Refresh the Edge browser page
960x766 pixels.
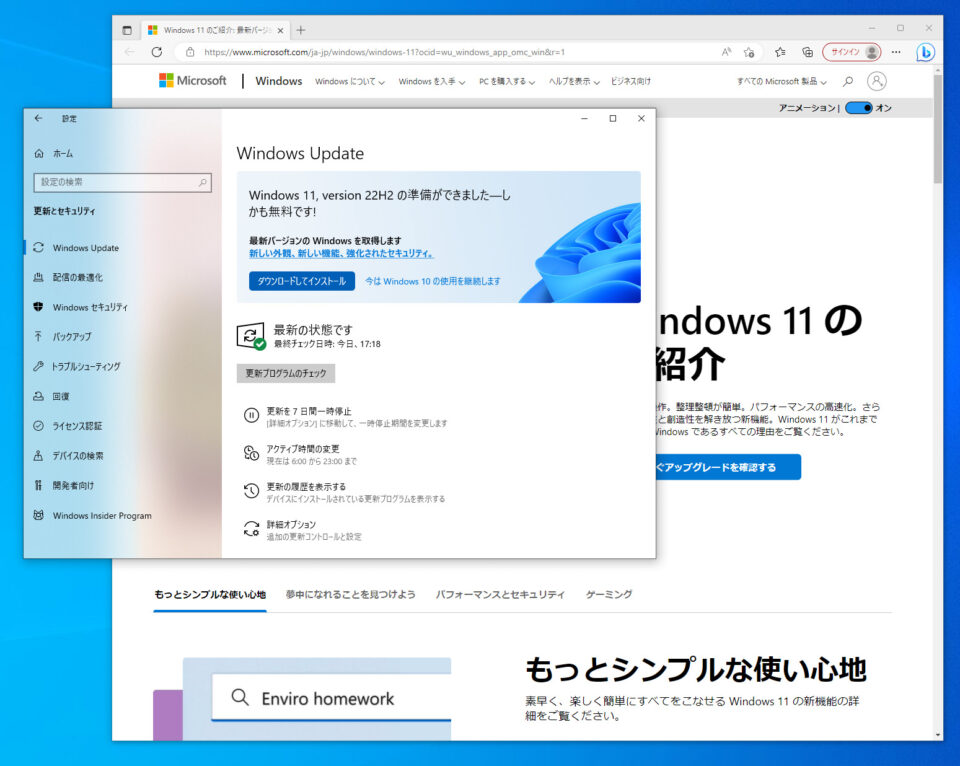pos(157,52)
